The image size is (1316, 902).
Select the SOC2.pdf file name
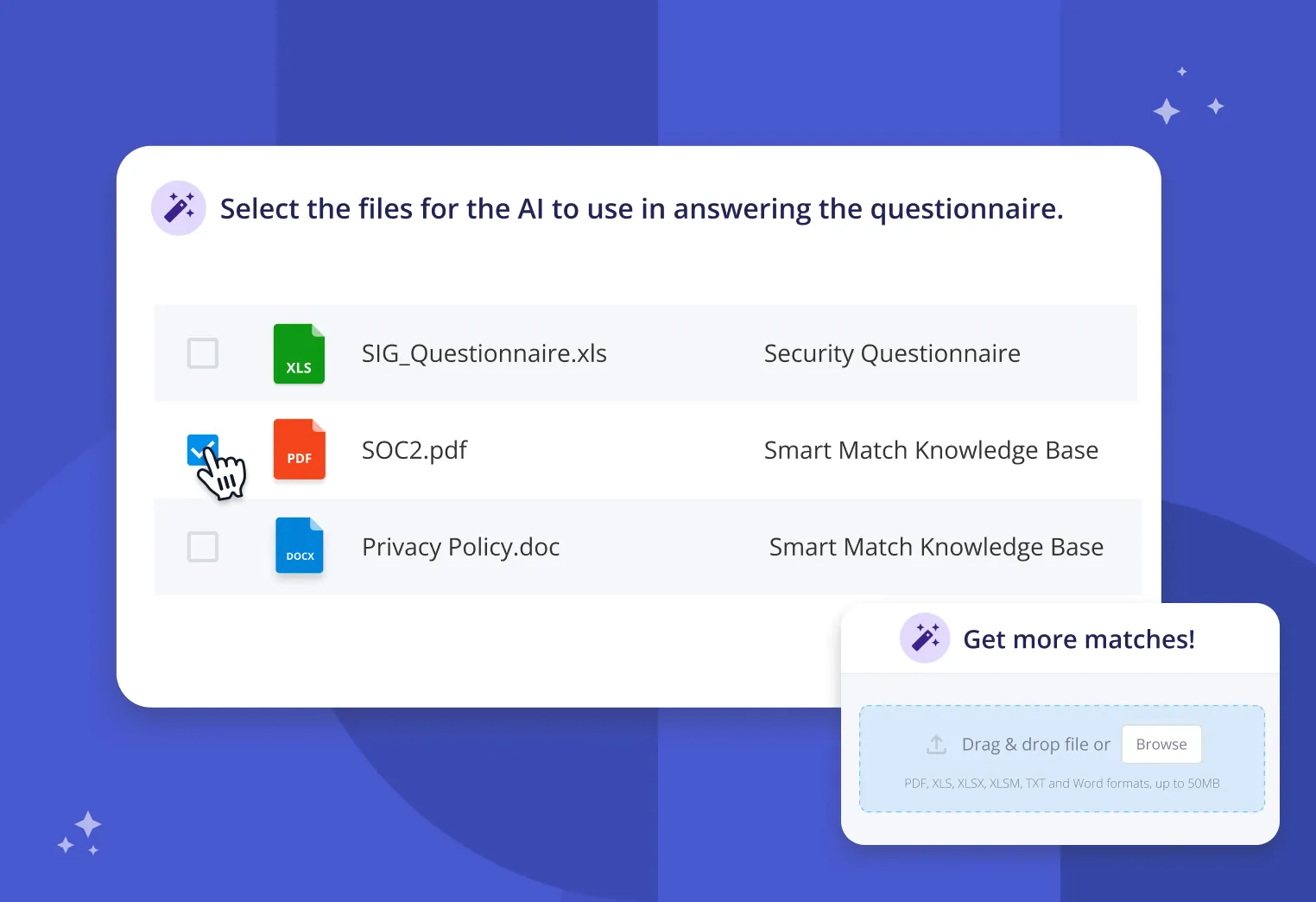[x=414, y=449]
